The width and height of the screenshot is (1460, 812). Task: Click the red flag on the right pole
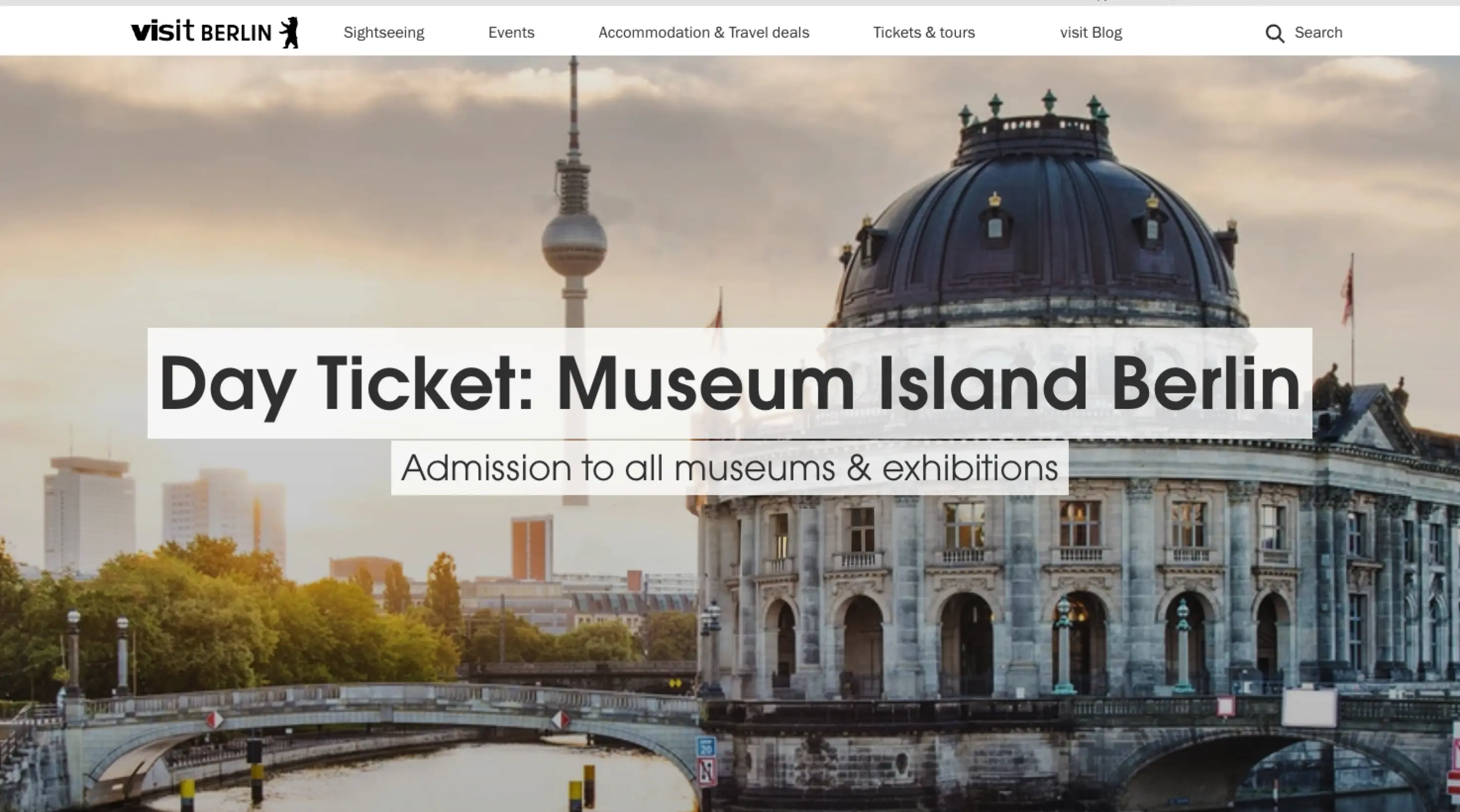click(x=1347, y=292)
